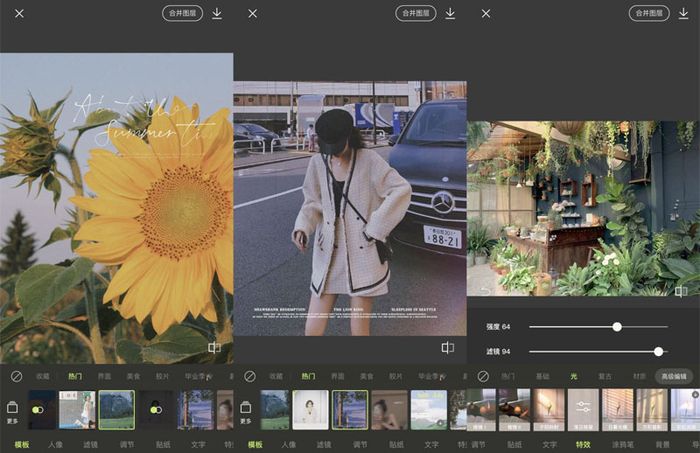Adjust the 强度 64 slider
The image size is (700, 453).
tap(598, 327)
